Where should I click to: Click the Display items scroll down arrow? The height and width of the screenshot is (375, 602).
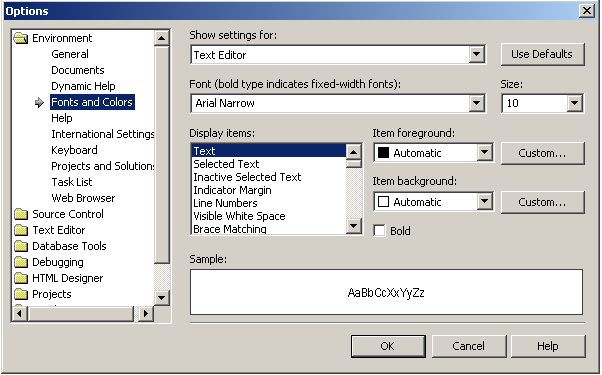point(353,226)
